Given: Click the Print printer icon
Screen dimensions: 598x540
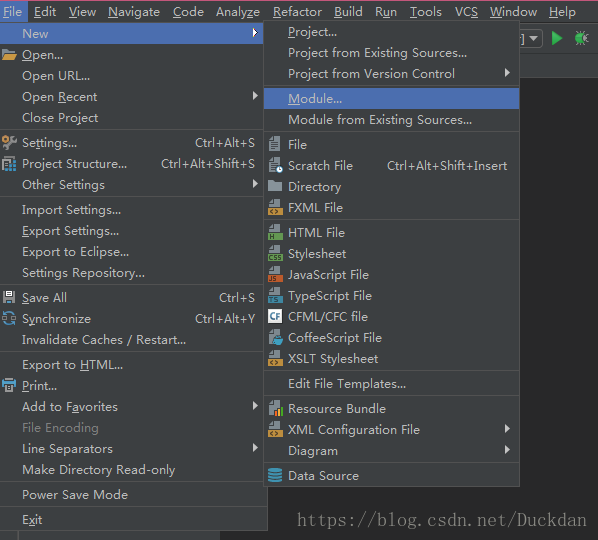Looking at the screenshot, I should coord(9,385).
